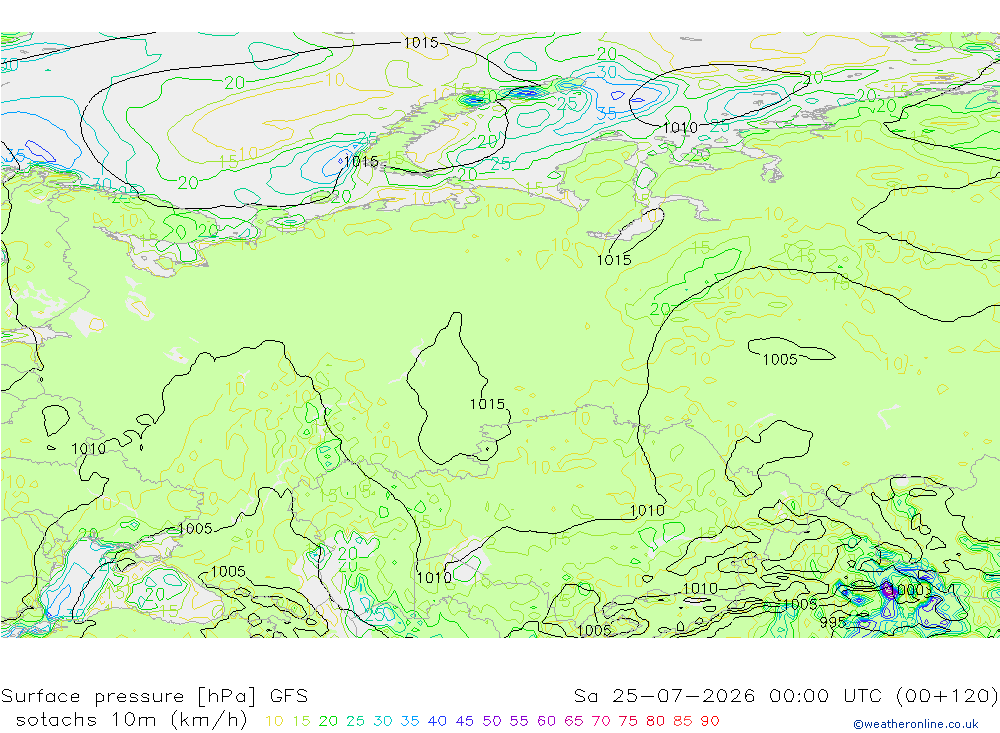Select the 30 value in isotachs legend

(383, 722)
